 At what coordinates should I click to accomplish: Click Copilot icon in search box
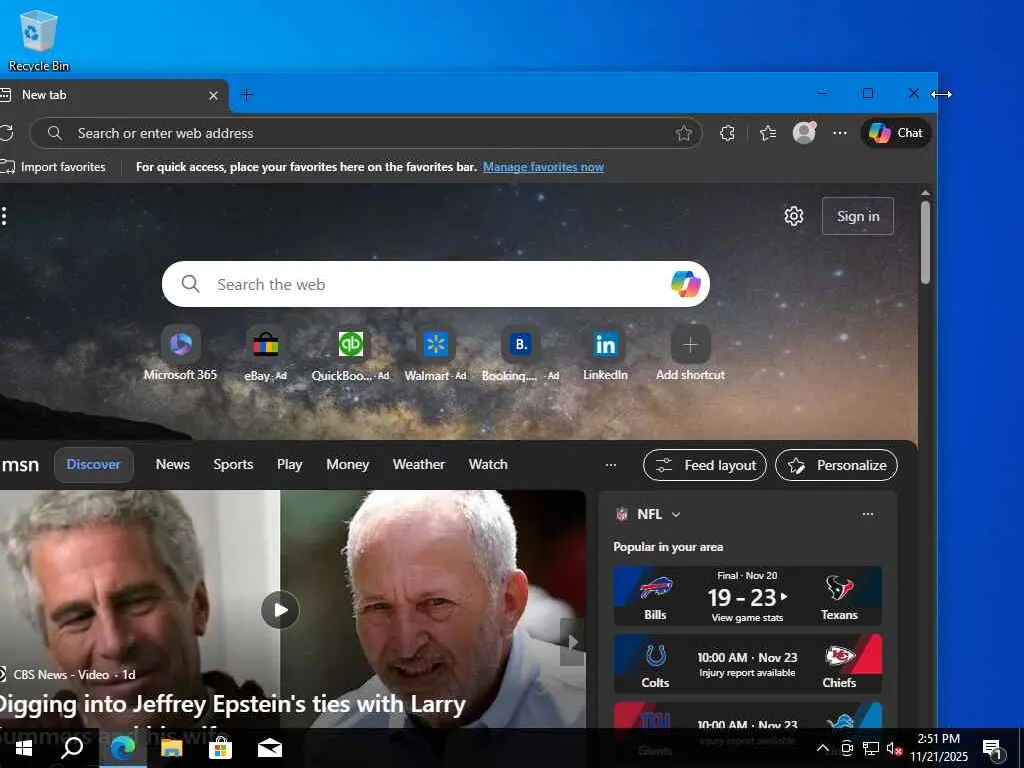click(x=685, y=284)
